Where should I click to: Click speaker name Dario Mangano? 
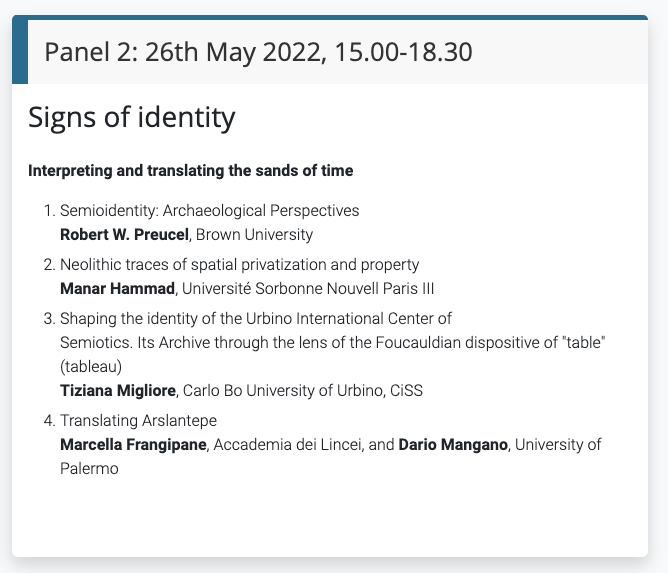[x=454, y=444]
